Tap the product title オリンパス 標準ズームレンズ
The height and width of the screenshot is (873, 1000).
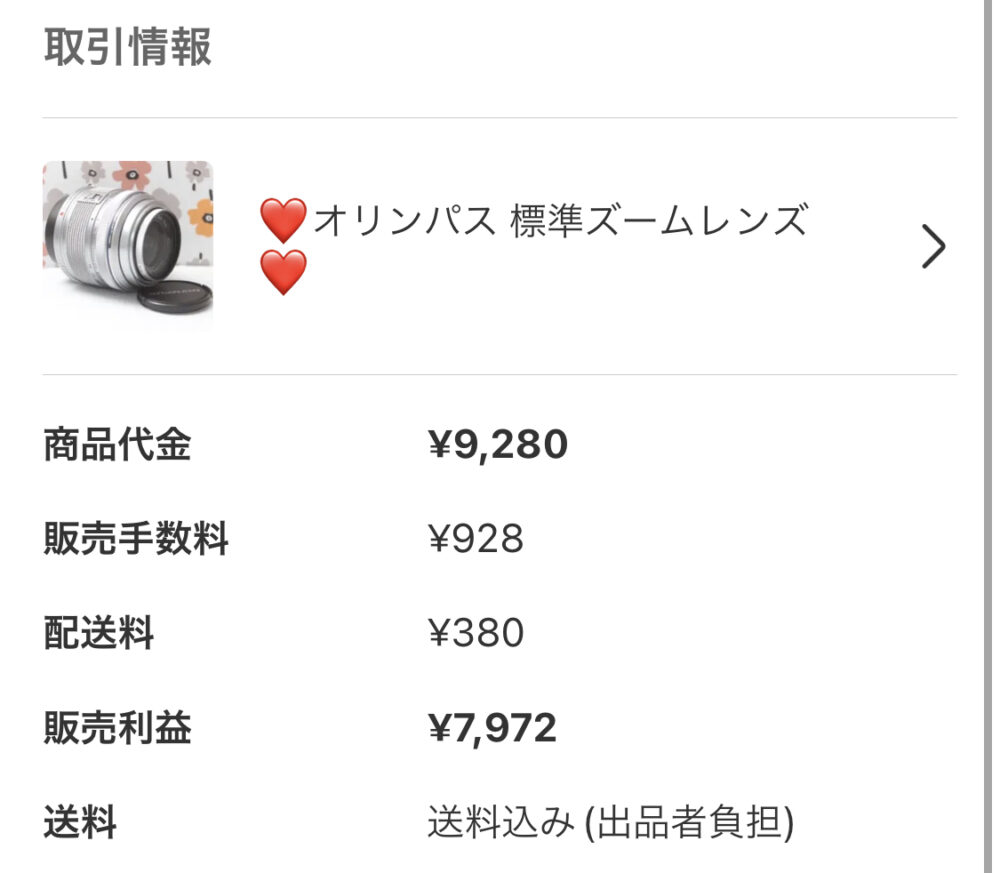(x=558, y=220)
